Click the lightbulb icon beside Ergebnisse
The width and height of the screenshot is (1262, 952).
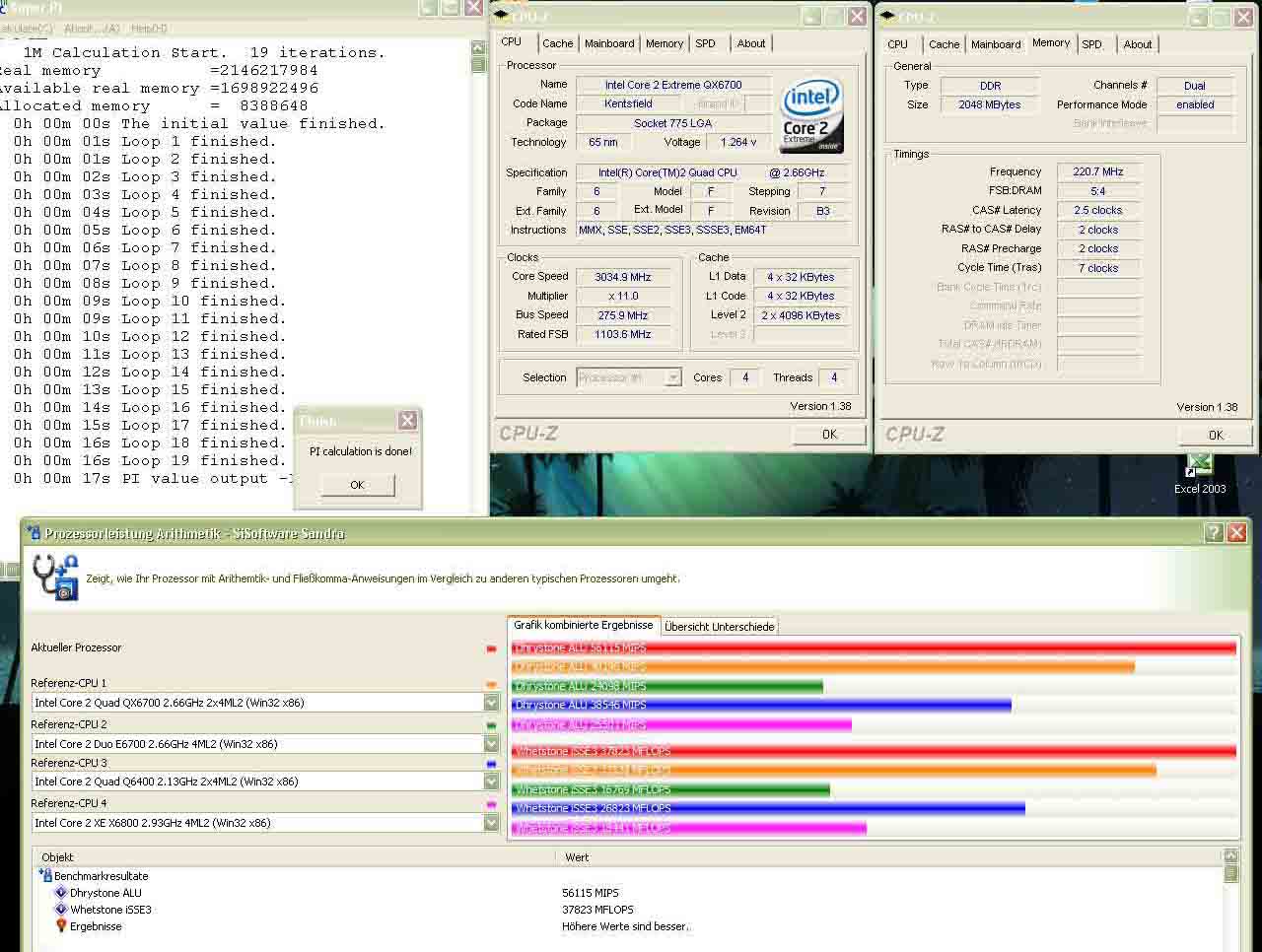(x=61, y=926)
